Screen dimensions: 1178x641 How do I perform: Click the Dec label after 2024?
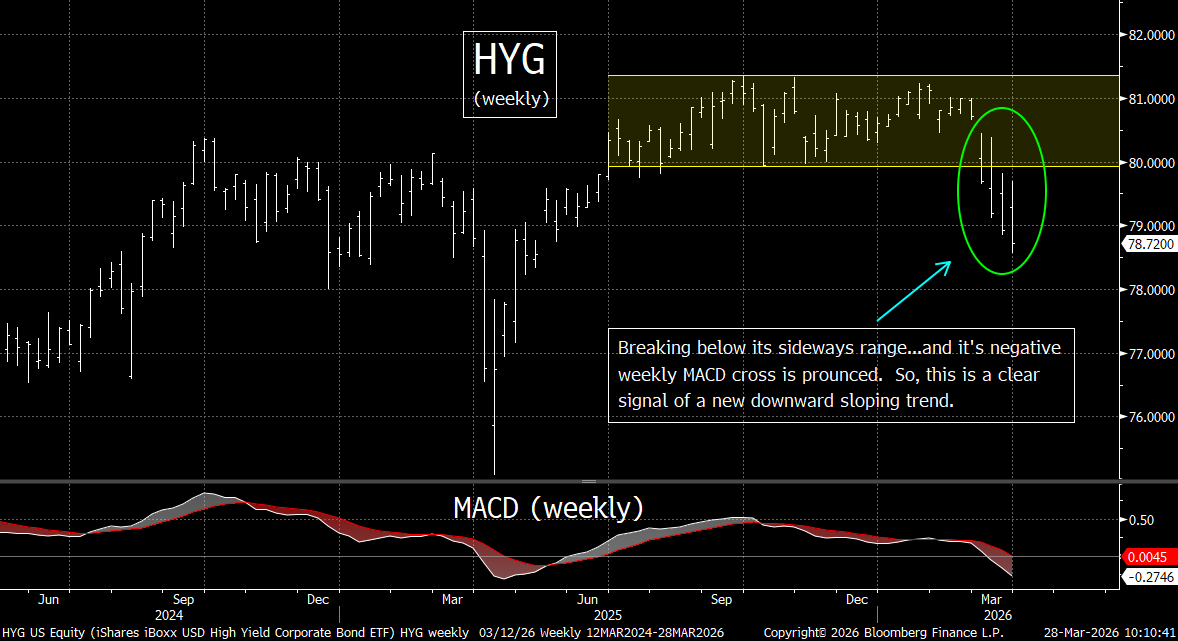point(318,599)
